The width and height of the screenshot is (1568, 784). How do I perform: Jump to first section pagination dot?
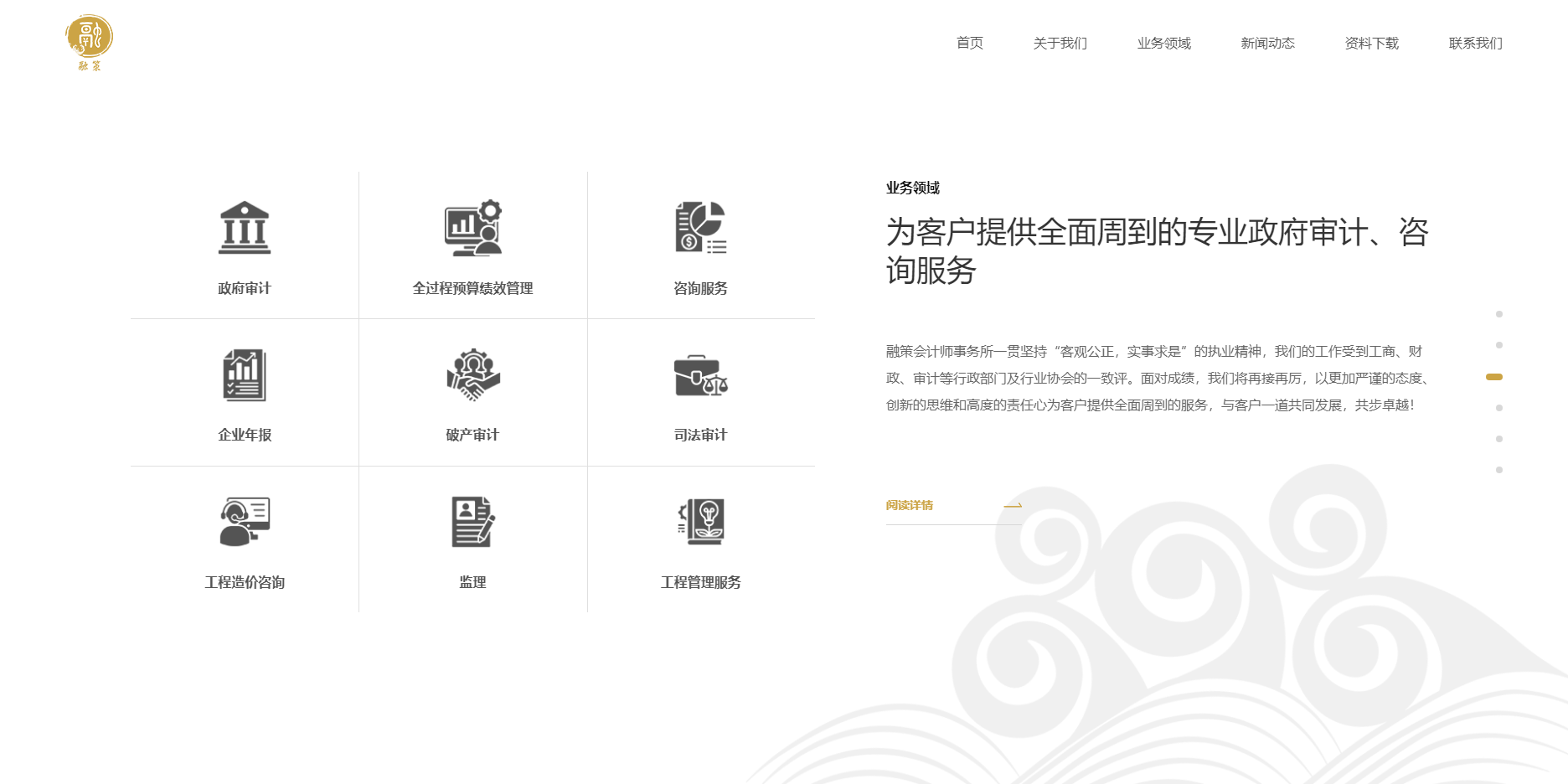(1499, 314)
